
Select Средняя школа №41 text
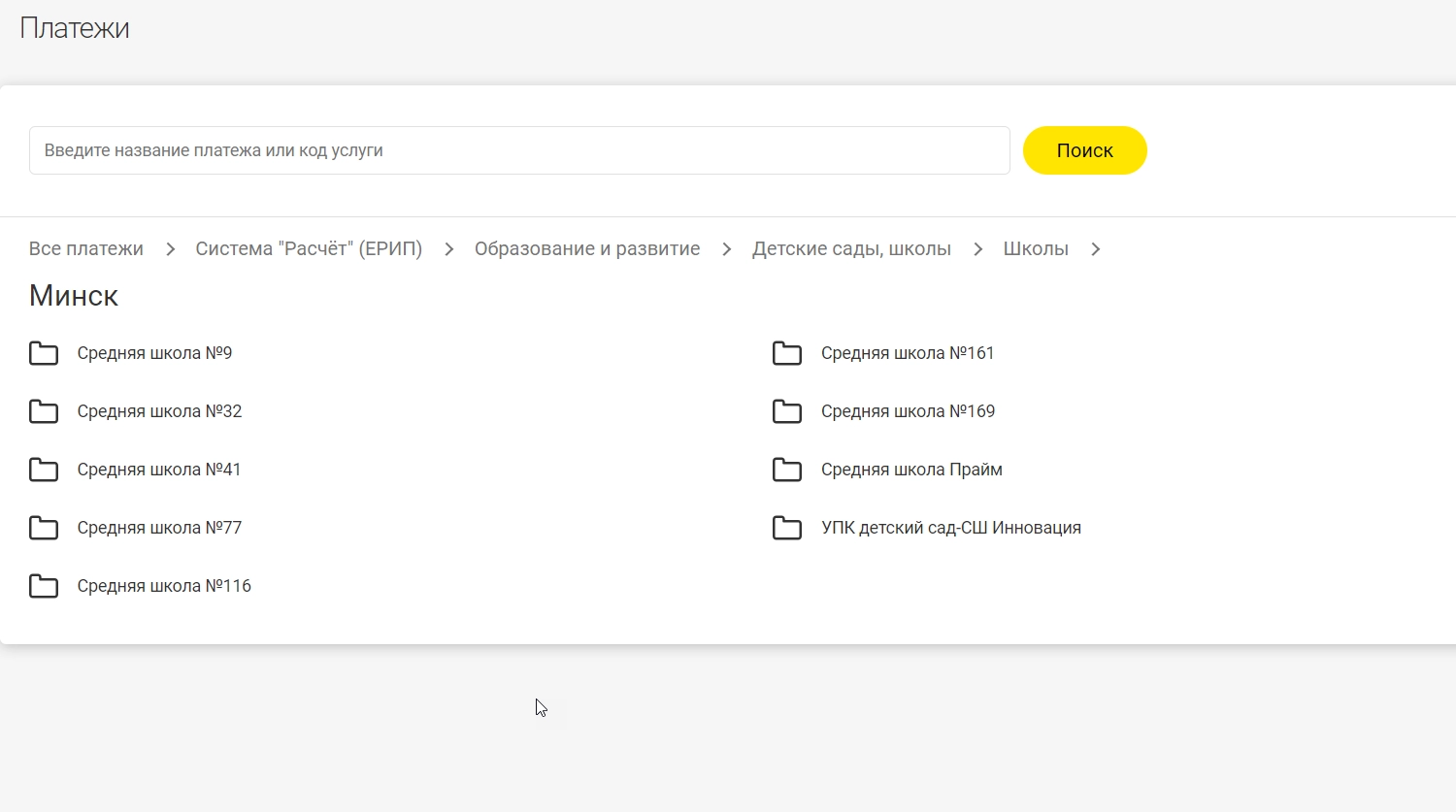(x=159, y=470)
